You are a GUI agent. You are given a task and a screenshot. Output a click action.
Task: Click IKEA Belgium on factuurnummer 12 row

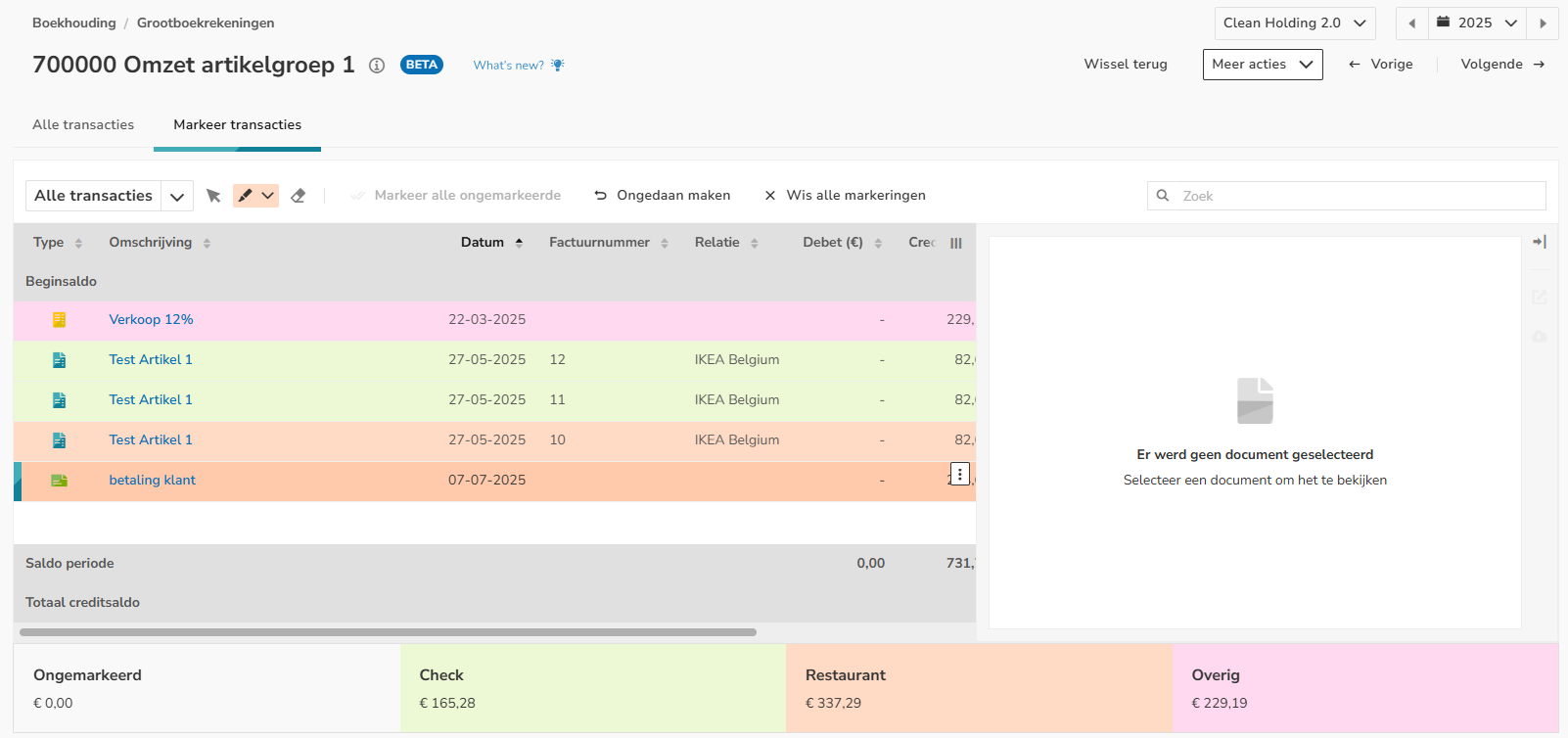(x=737, y=360)
